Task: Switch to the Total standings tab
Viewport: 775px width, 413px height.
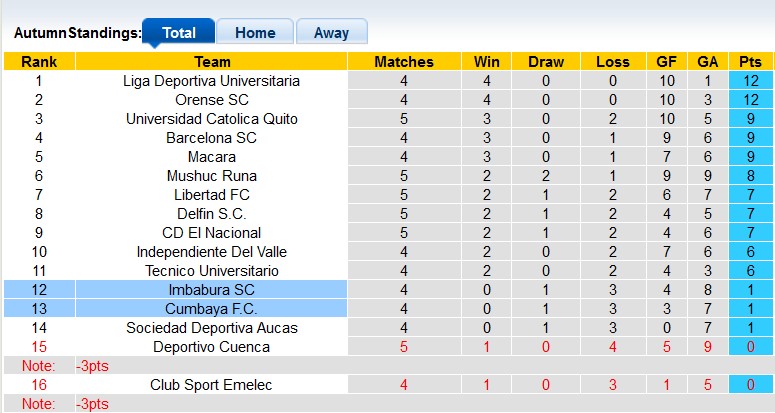Action: click(179, 32)
